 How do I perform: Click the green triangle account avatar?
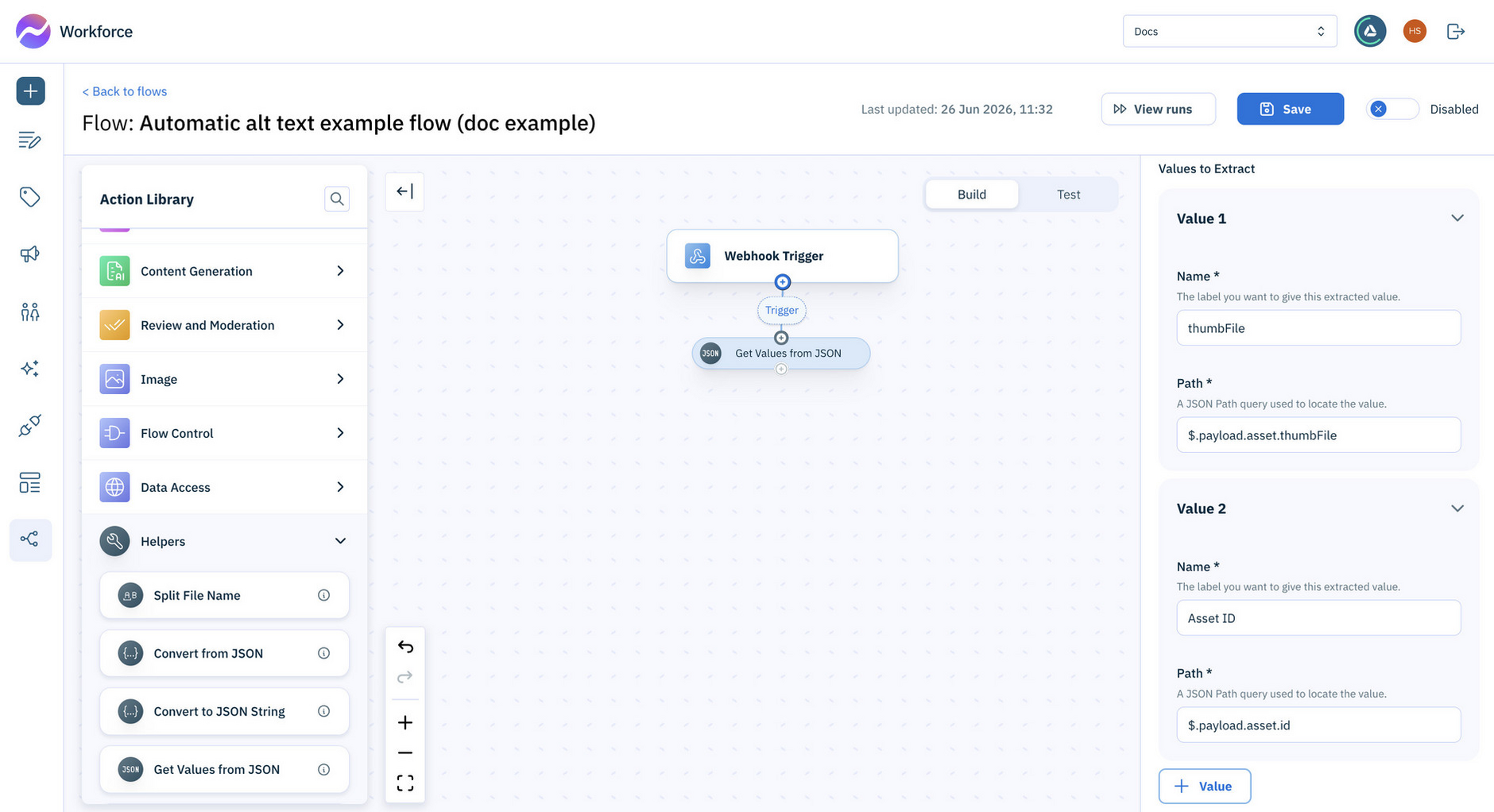point(1370,31)
